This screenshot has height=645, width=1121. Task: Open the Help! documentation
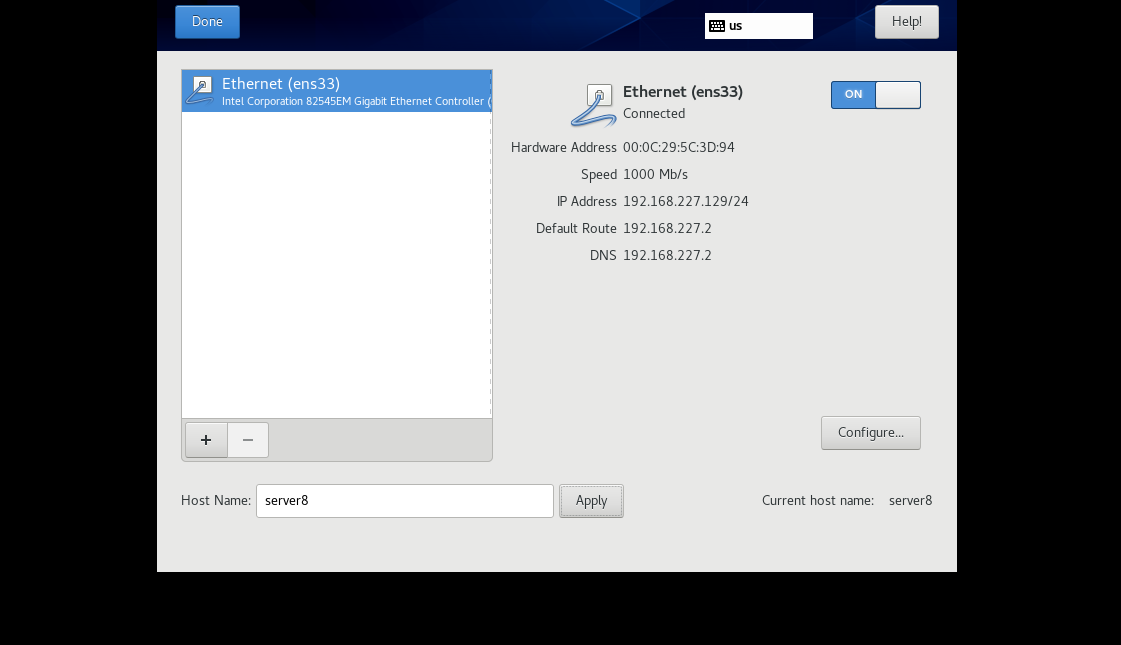906,22
